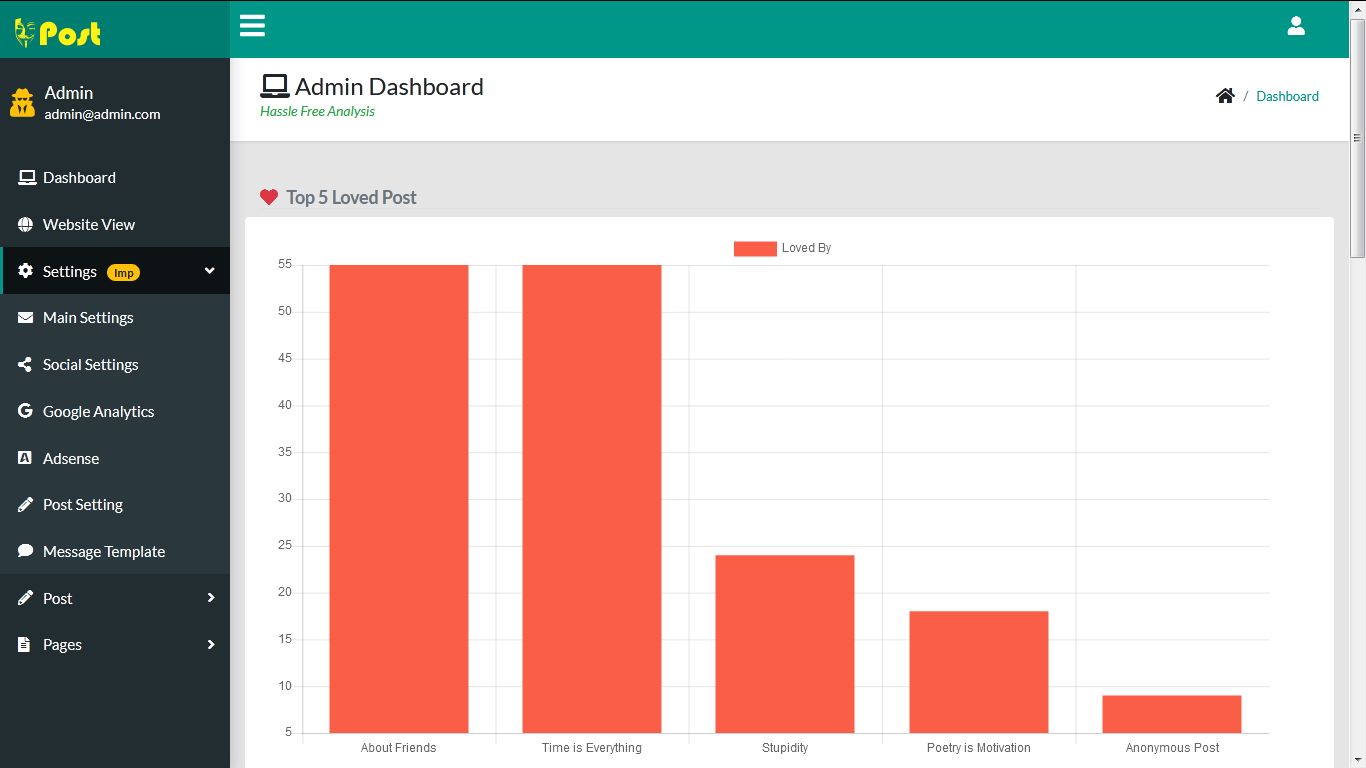Image resolution: width=1366 pixels, height=768 pixels.
Task: Click the Social Settings share icon
Action: tap(25, 365)
